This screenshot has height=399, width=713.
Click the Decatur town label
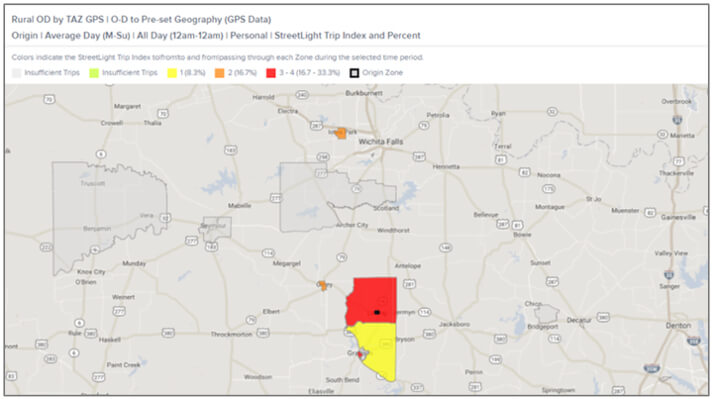click(579, 320)
